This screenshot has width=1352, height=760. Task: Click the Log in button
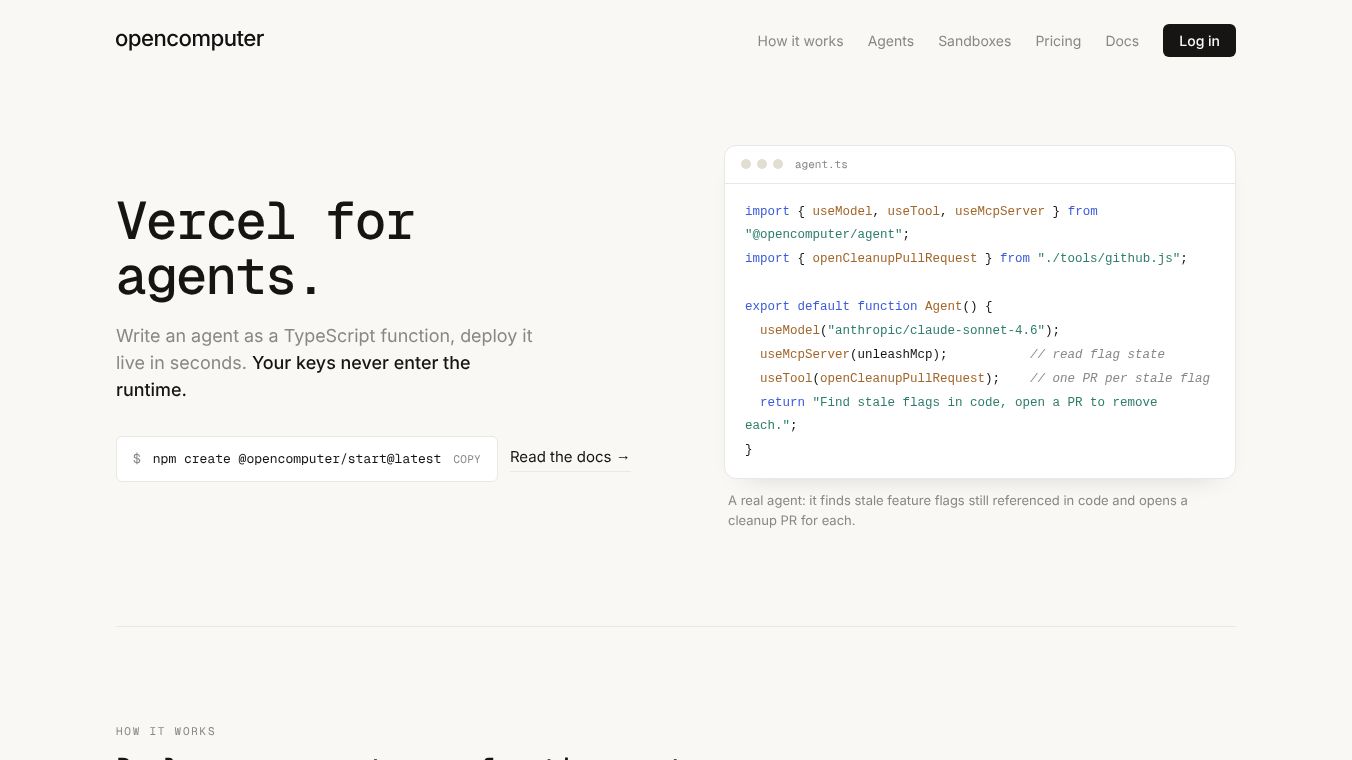(1199, 41)
